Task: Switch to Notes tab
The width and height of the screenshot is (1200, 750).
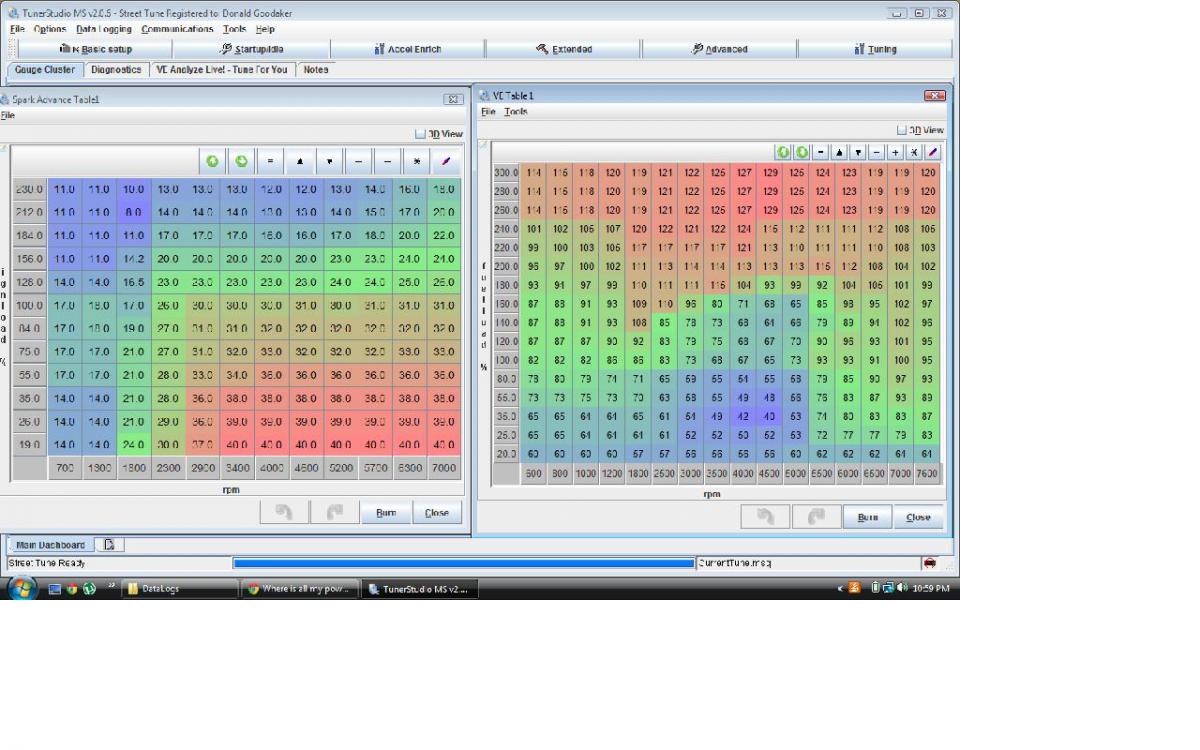Action: (316, 70)
